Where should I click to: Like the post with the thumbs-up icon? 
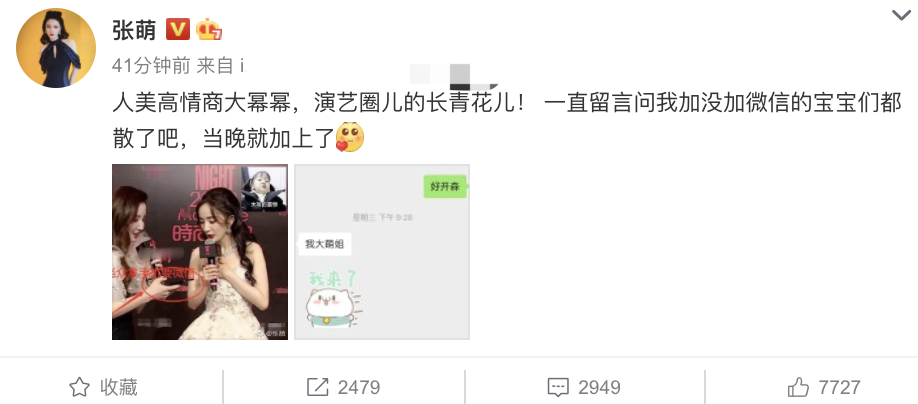coord(799,387)
